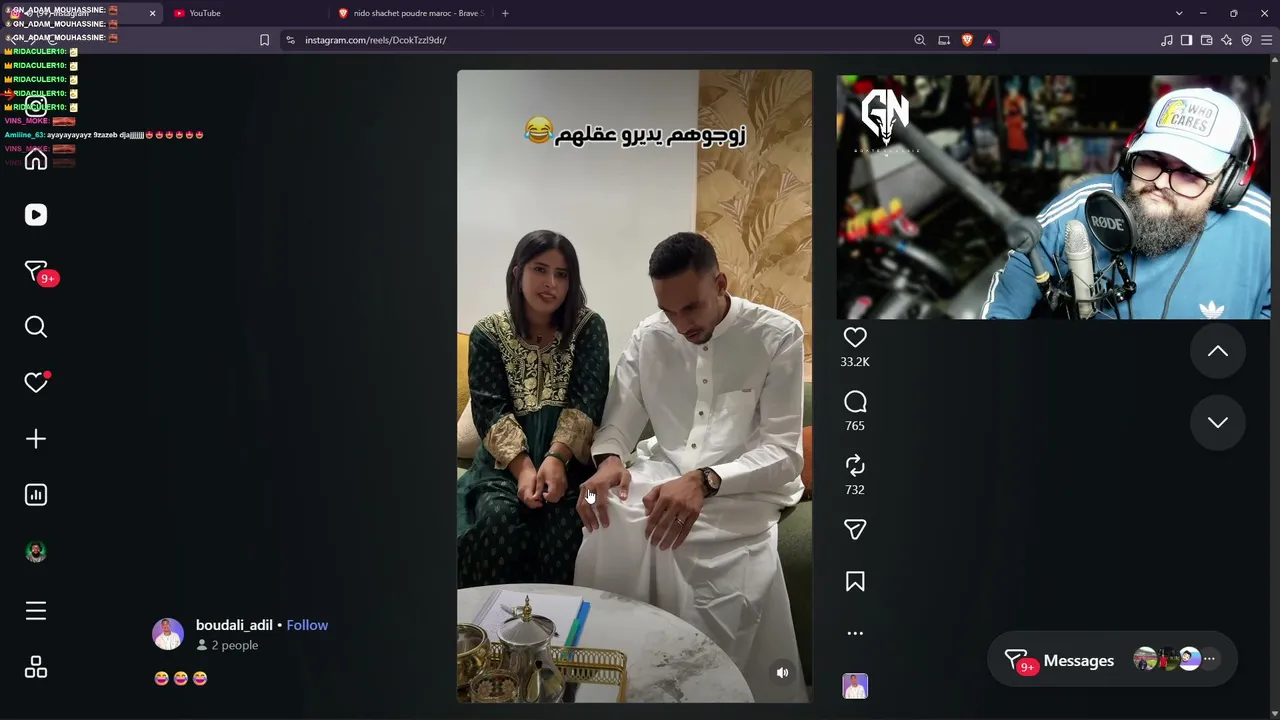The image size is (1280, 720).
Task: Open the media playback control
Action: pyautogui.click(x=1167, y=40)
